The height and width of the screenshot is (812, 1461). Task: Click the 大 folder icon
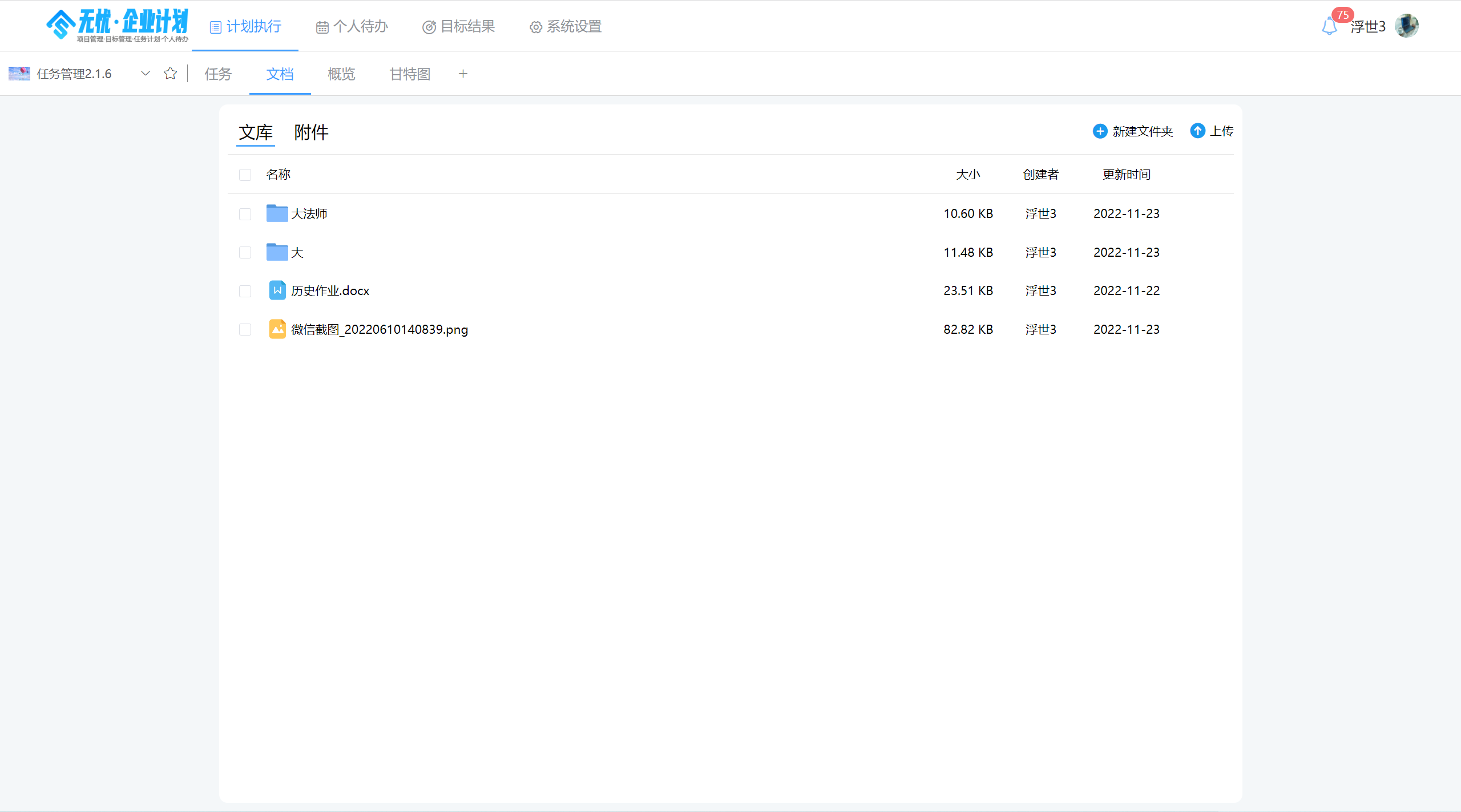tap(277, 252)
